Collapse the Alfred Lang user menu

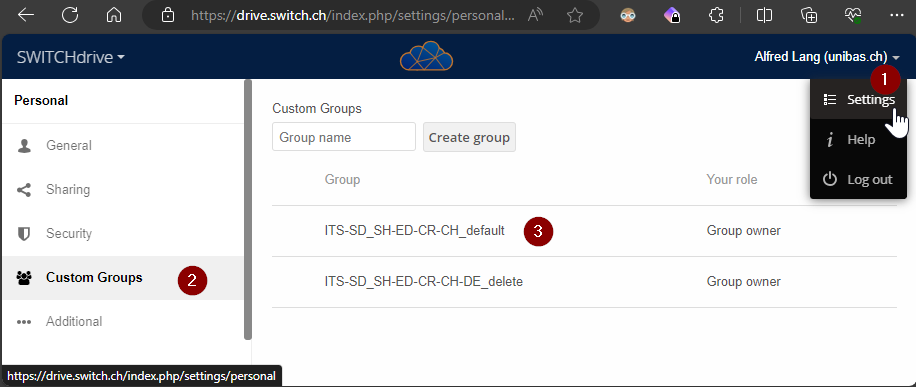pyautogui.click(x=827, y=57)
